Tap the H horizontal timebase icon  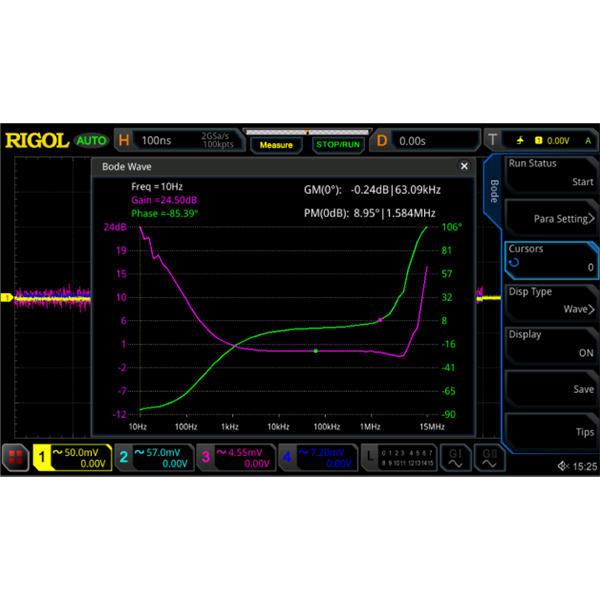124,140
